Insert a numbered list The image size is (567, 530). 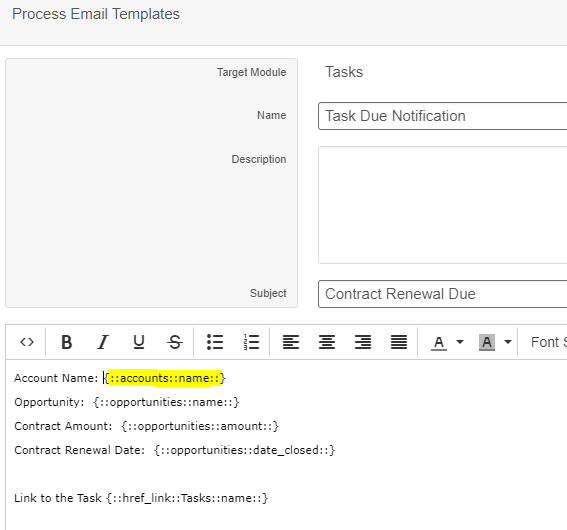[251, 342]
